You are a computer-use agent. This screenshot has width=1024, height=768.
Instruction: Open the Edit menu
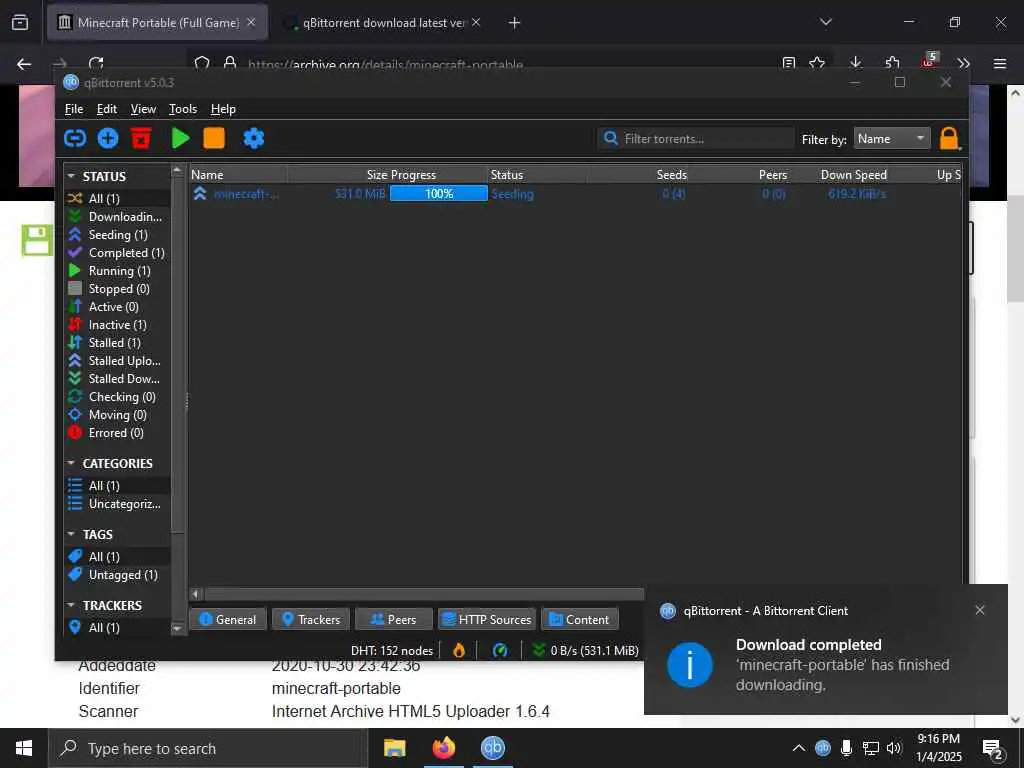[x=106, y=109]
